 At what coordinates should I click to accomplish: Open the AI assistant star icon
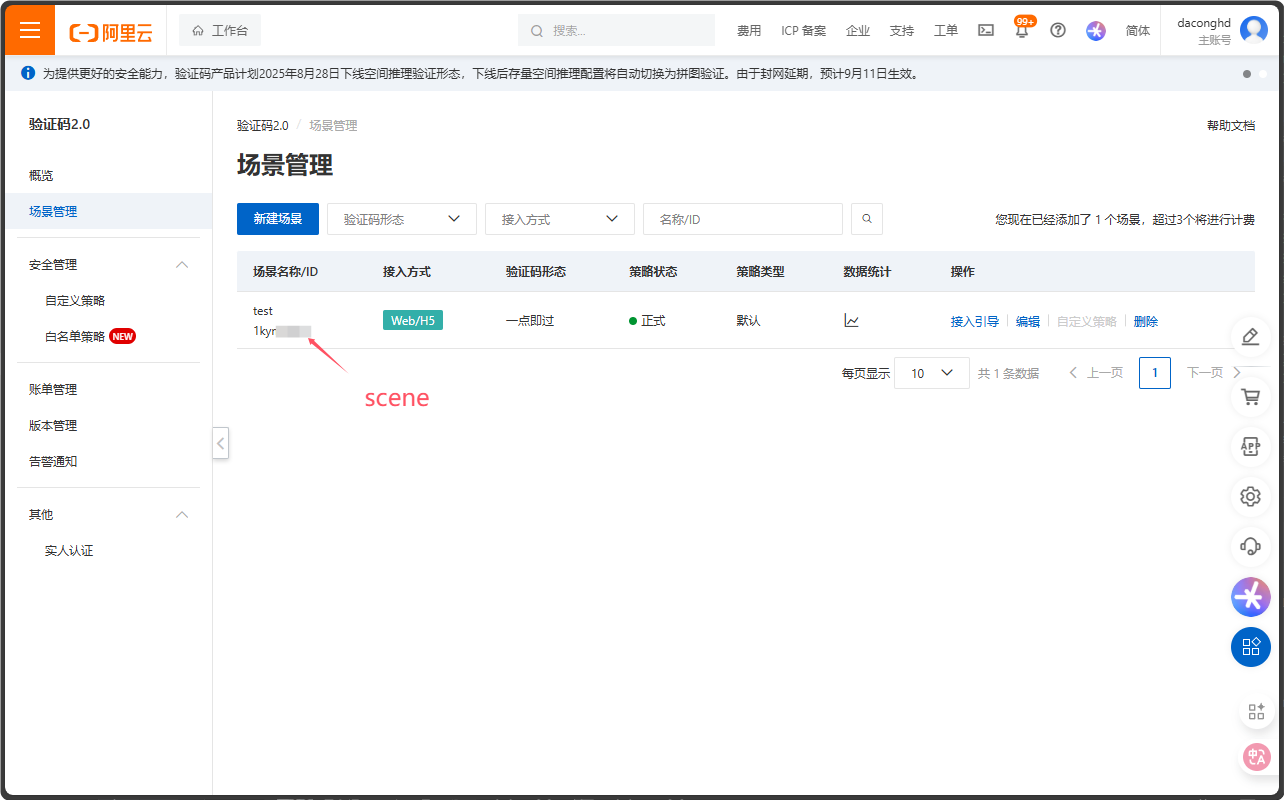(1095, 31)
